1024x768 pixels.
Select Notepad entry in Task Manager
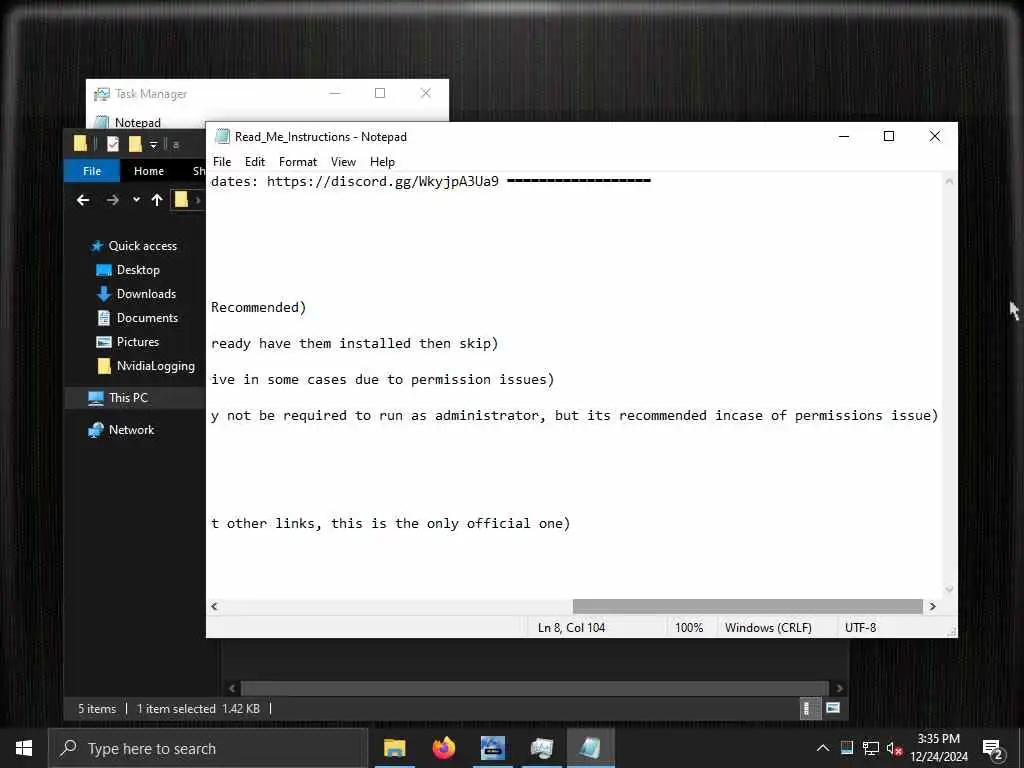coord(137,122)
